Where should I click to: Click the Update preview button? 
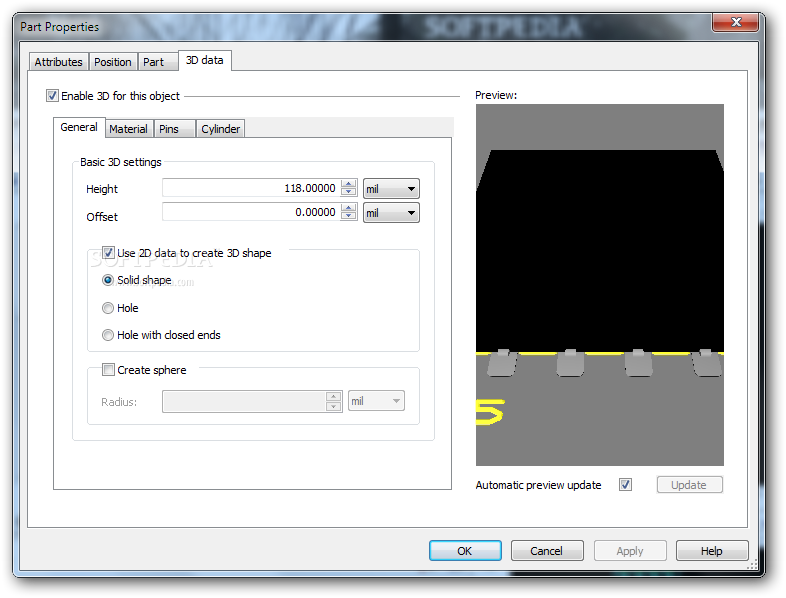(689, 485)
